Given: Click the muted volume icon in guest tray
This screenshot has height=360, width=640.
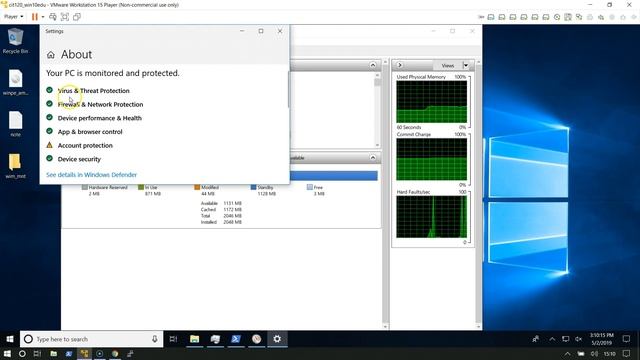Looking at the screenshot, I should (x=578, y=339).
